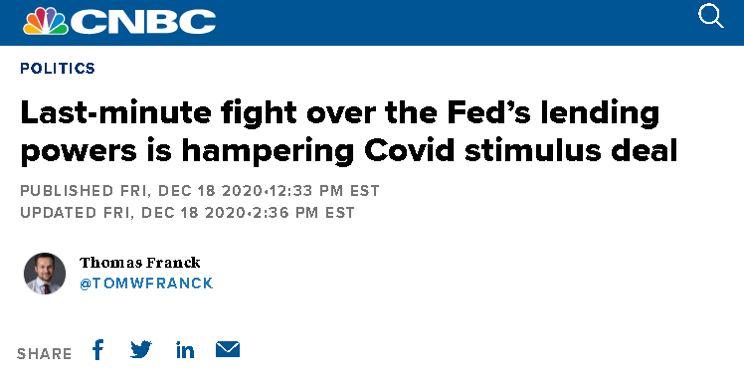Click the SHARE label
The height and width of the screenshot is (383, 744).
pyautogui.click(x=45, y=354)
